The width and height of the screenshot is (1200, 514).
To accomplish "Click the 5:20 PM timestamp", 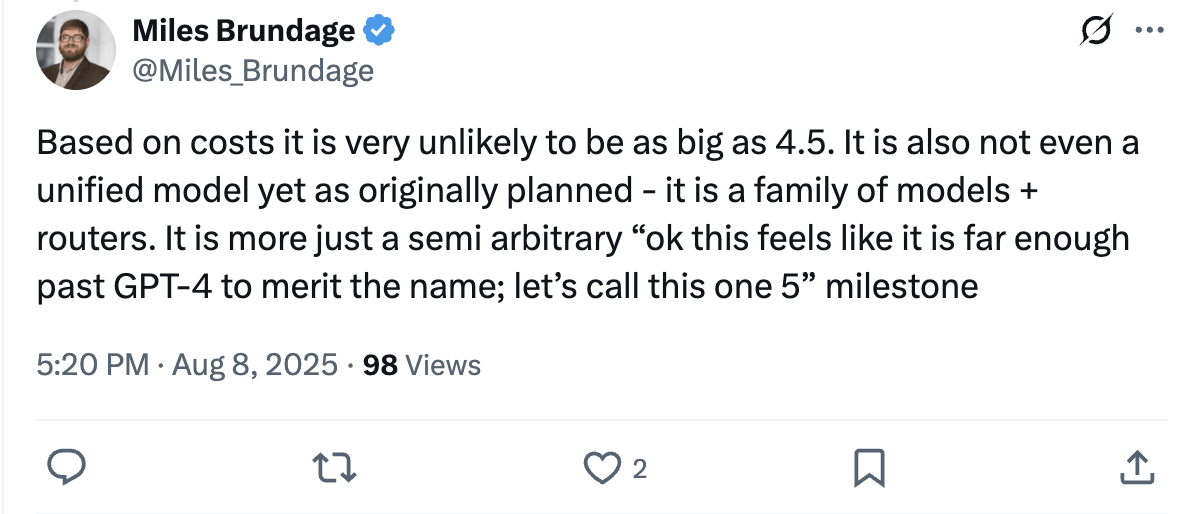I will 92,365.
